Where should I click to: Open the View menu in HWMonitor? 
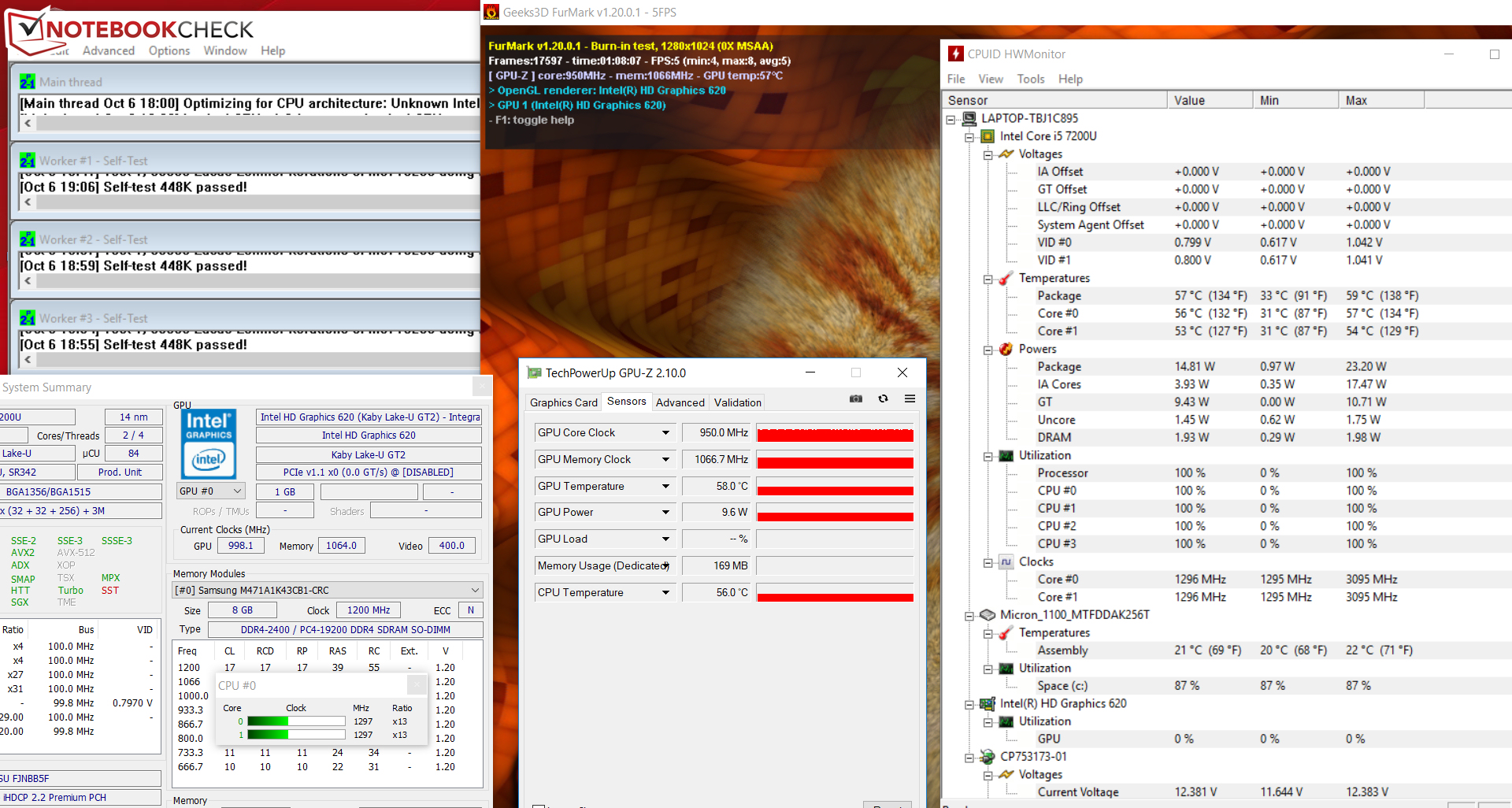point(991,79)
